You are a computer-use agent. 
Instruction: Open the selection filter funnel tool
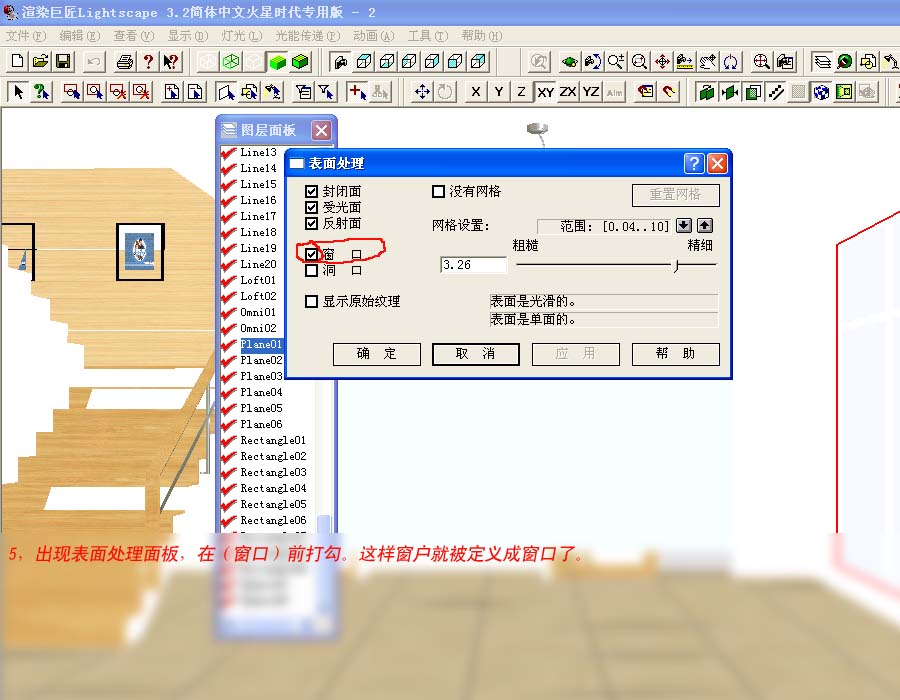(326, 91)
